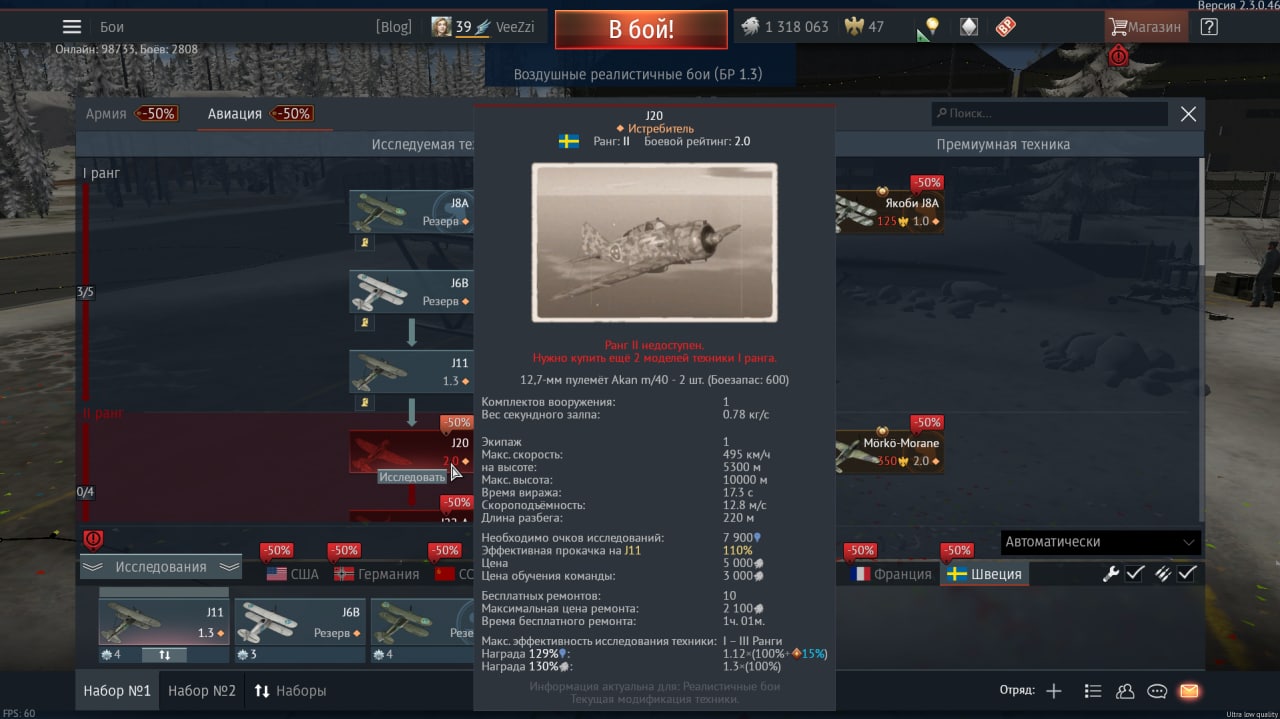Open the squad list icon
This screenshot has height=719, width=1280.
tap(1093, 691)
